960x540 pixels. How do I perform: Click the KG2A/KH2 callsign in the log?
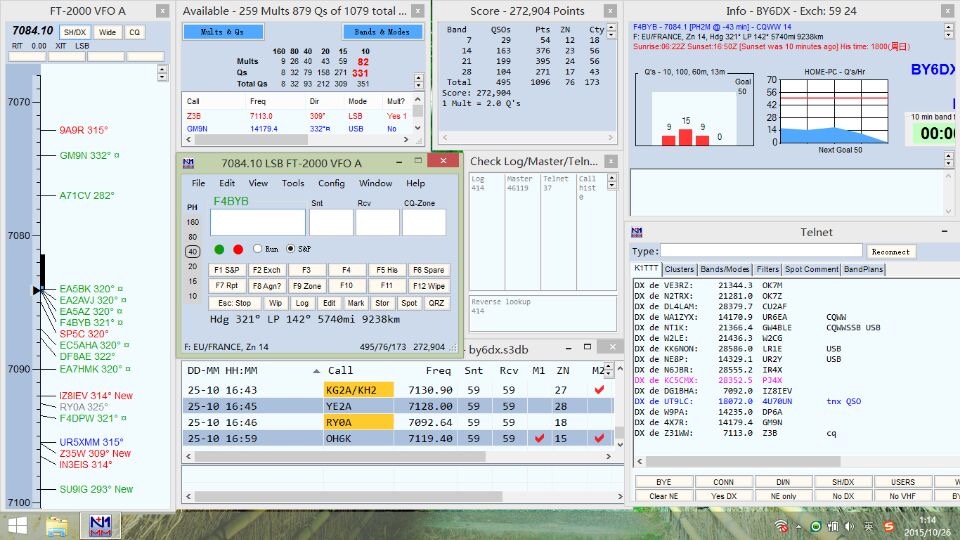359,390
